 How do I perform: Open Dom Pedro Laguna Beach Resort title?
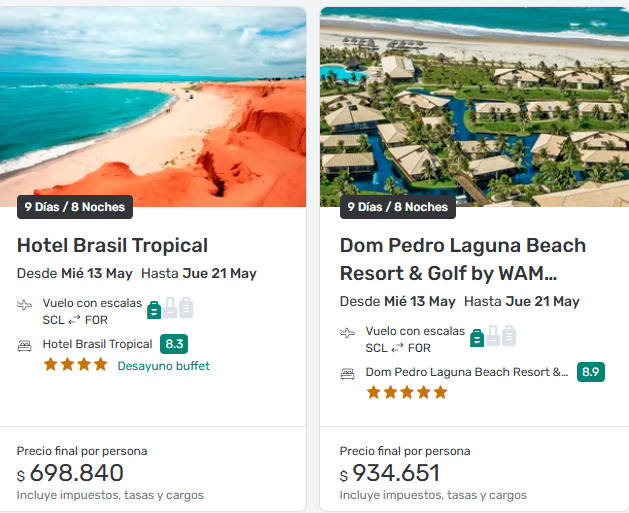[x=462, y=259]
